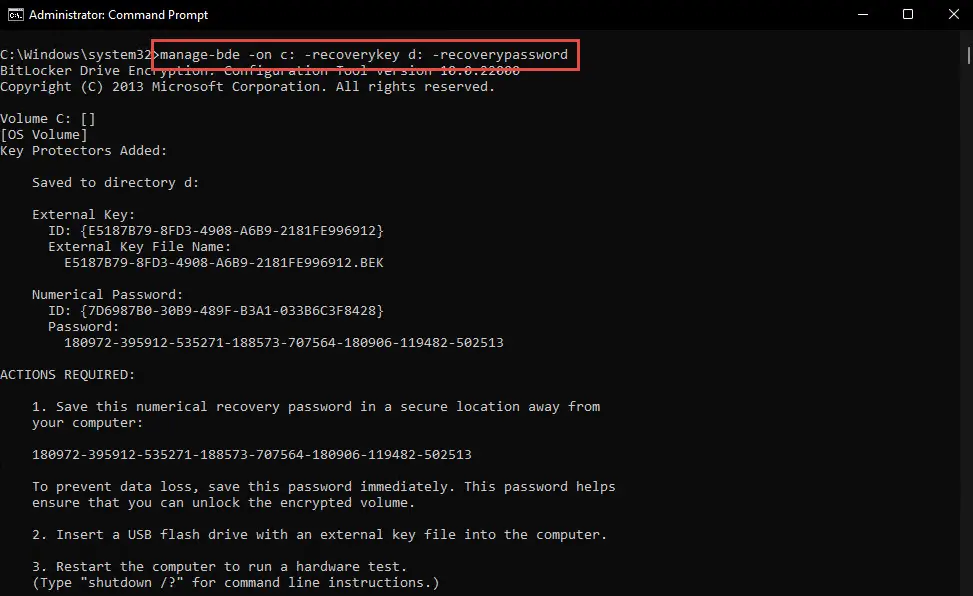Minimize the Command Prompt window
Image resolution: width=973 pixels, height=596 pixels.
pyautogui.click(x=861, y=14)
